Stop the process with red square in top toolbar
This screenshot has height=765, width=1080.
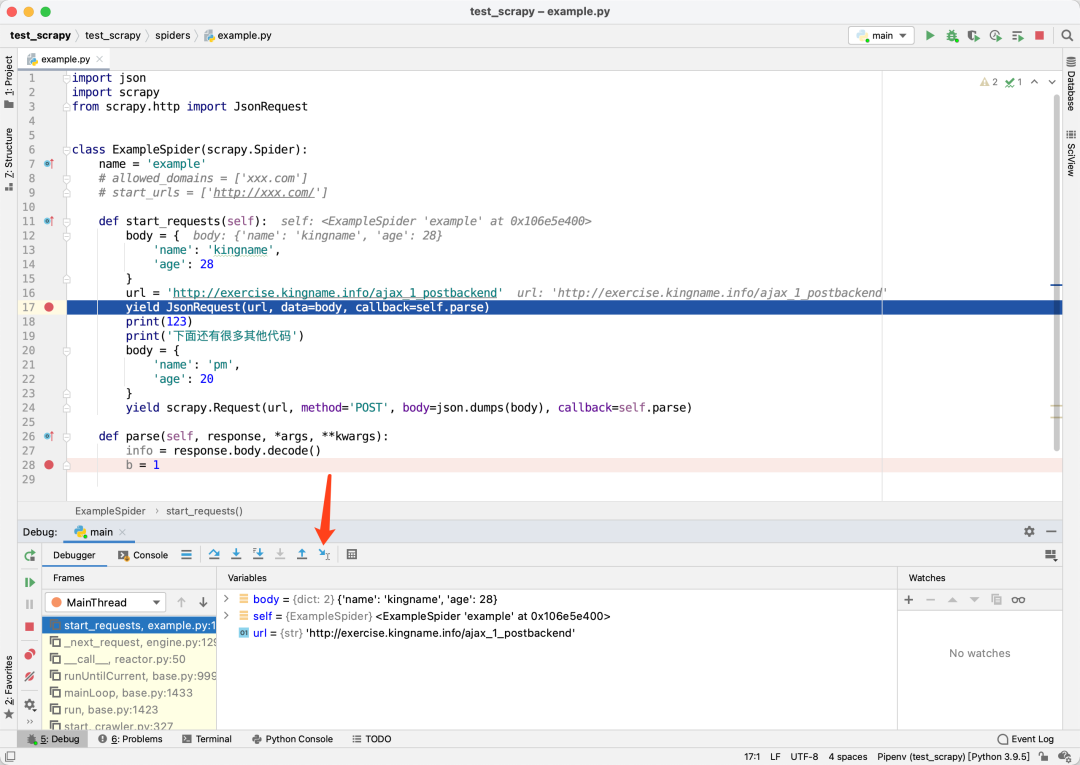click(1039, 35)
